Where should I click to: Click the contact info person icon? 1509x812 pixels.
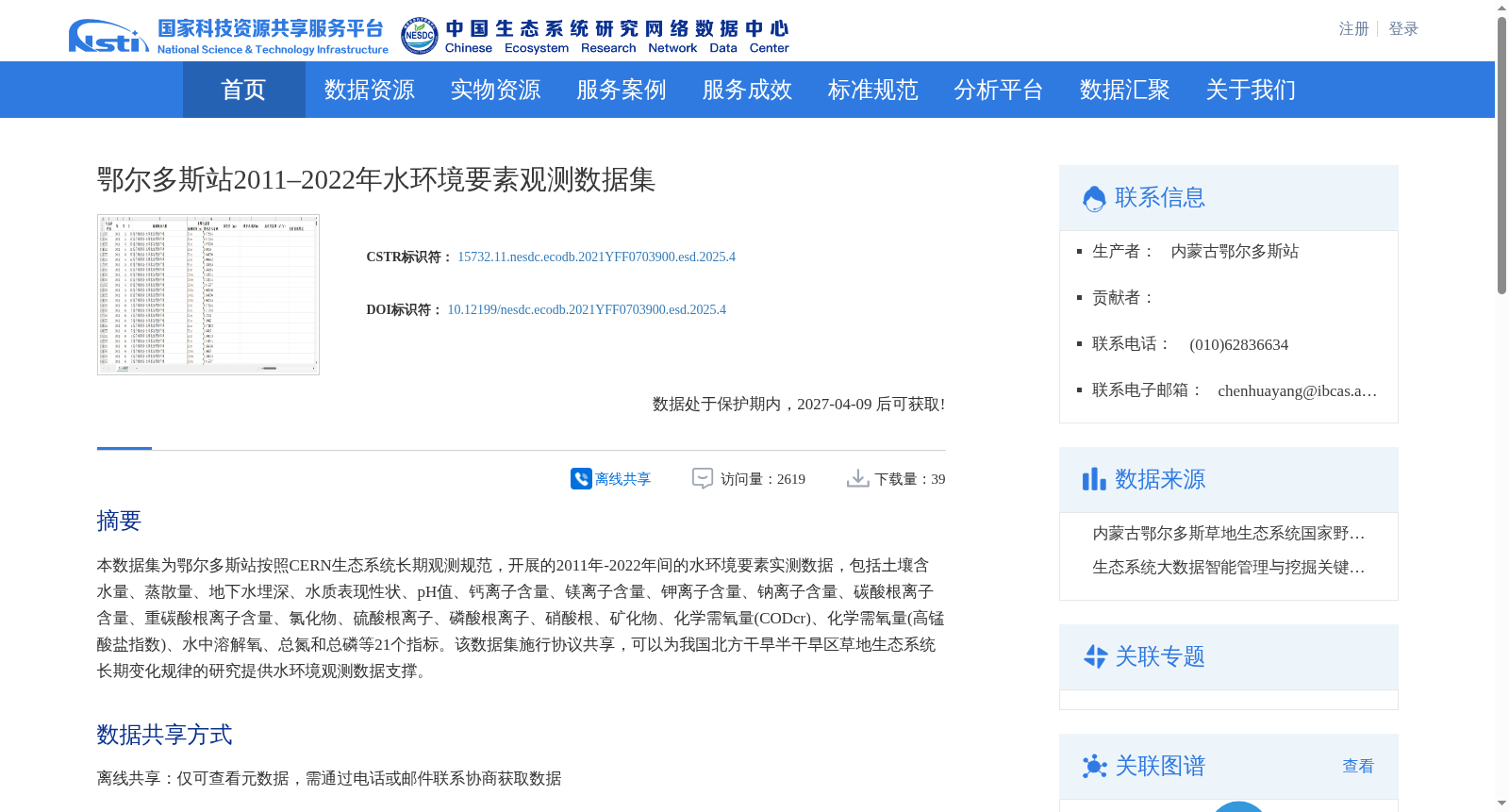pyautogui.click(x=1094, y=198)
